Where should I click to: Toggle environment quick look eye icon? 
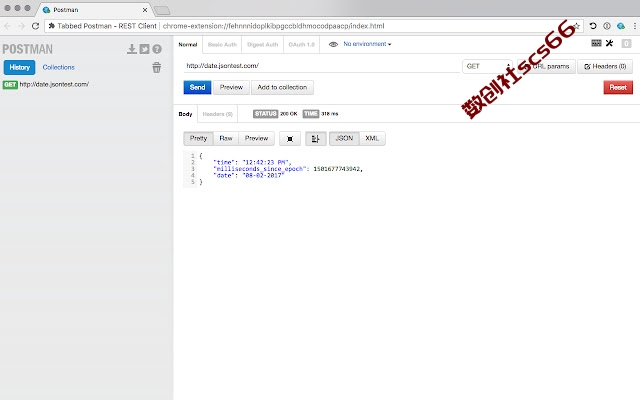tap(333, 44)
